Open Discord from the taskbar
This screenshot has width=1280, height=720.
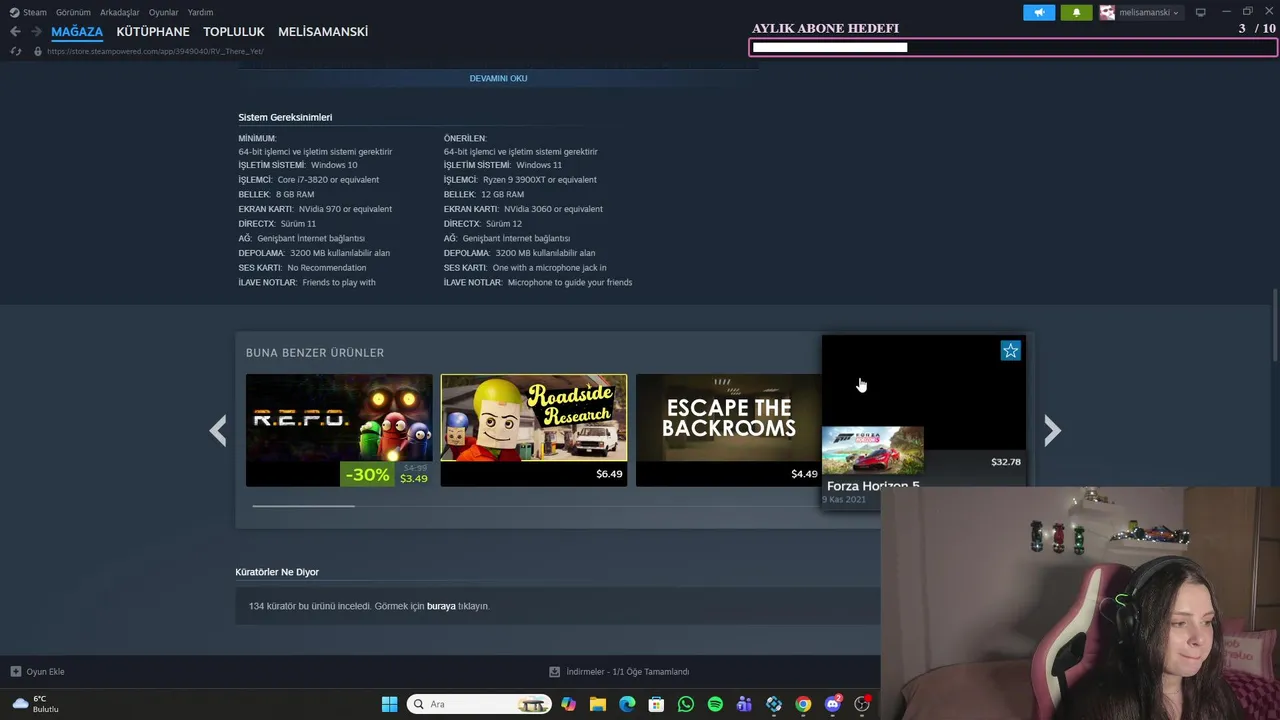[833, 704]
